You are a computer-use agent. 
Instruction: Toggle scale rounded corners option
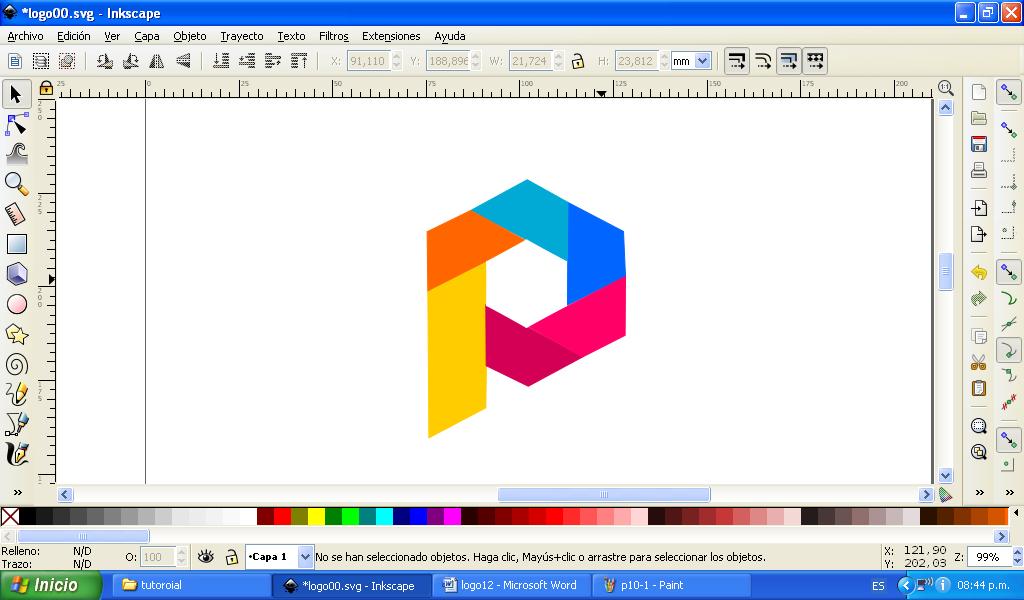[x=763, y=61]
